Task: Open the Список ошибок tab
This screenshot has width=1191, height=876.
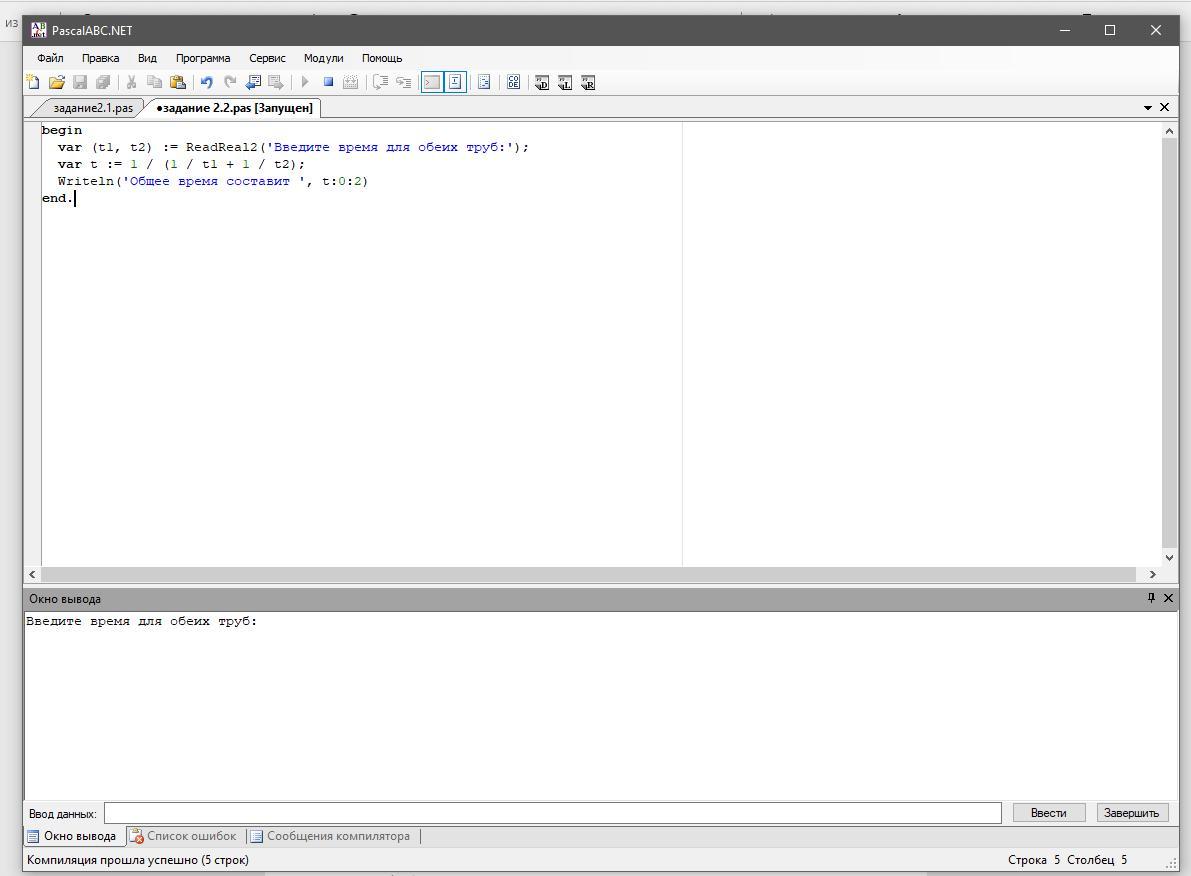Action: [190, 836]
